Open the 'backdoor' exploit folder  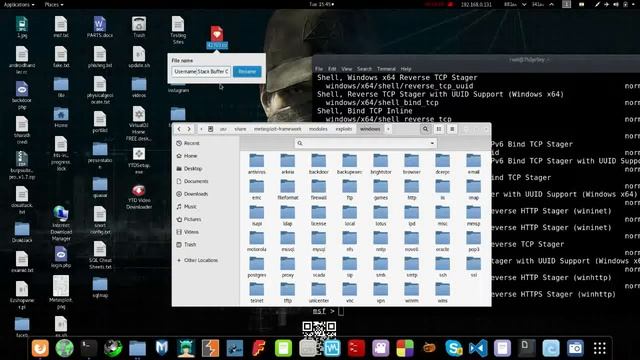pos(318,164)
